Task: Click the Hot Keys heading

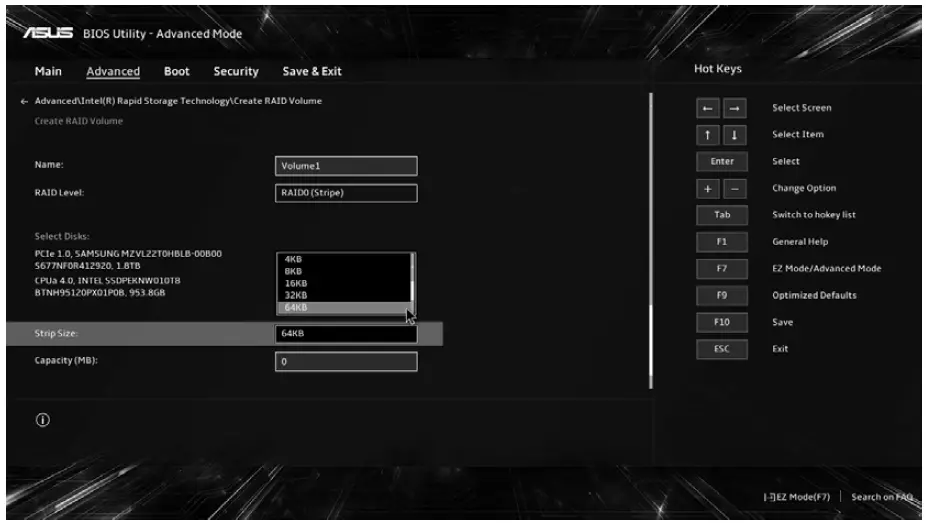Action: click(x=718, y=69)
